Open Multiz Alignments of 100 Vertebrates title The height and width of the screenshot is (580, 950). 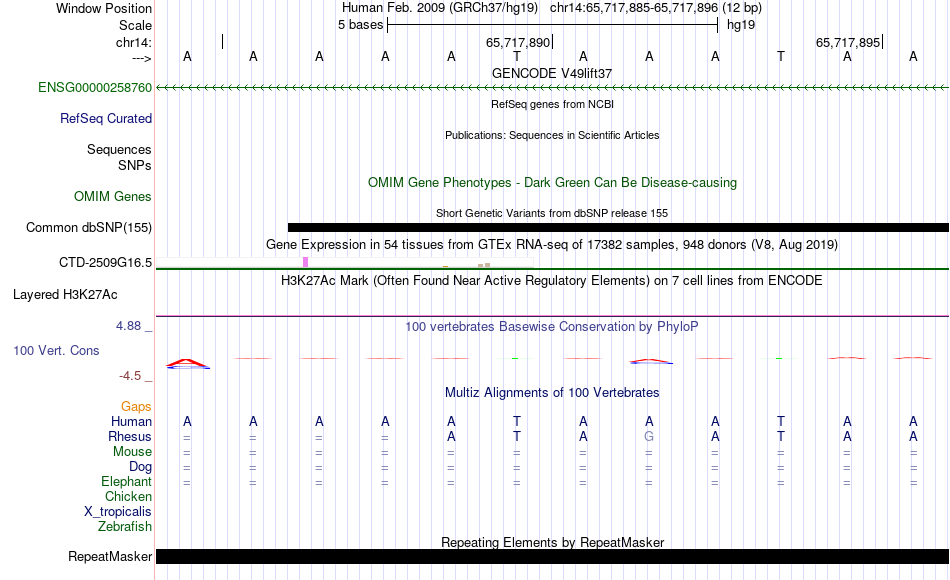pos(552,393)
